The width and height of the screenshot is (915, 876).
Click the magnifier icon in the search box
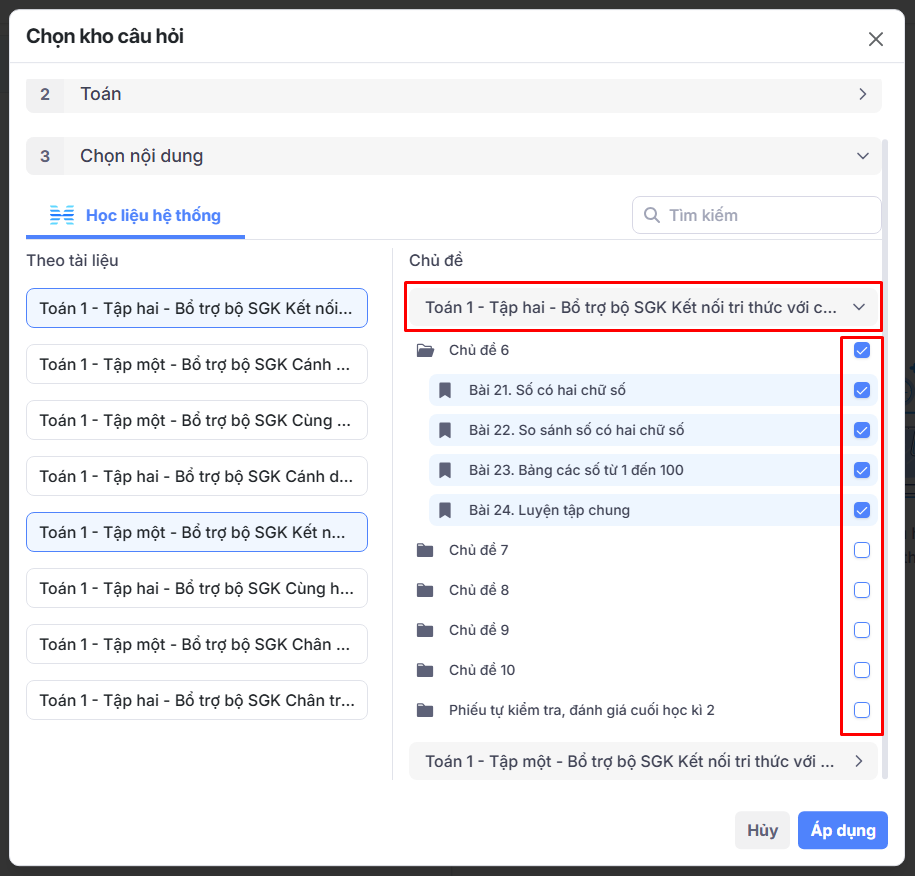(652, 215)
